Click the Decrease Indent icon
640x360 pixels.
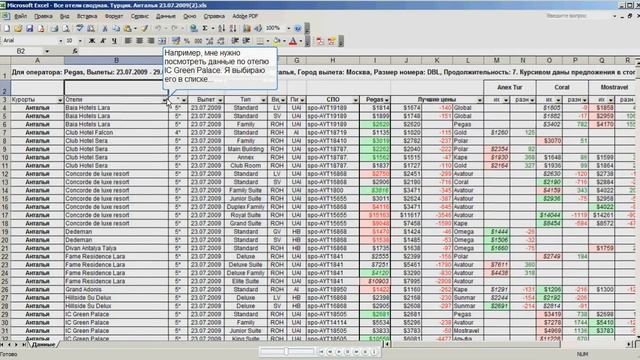235,41
